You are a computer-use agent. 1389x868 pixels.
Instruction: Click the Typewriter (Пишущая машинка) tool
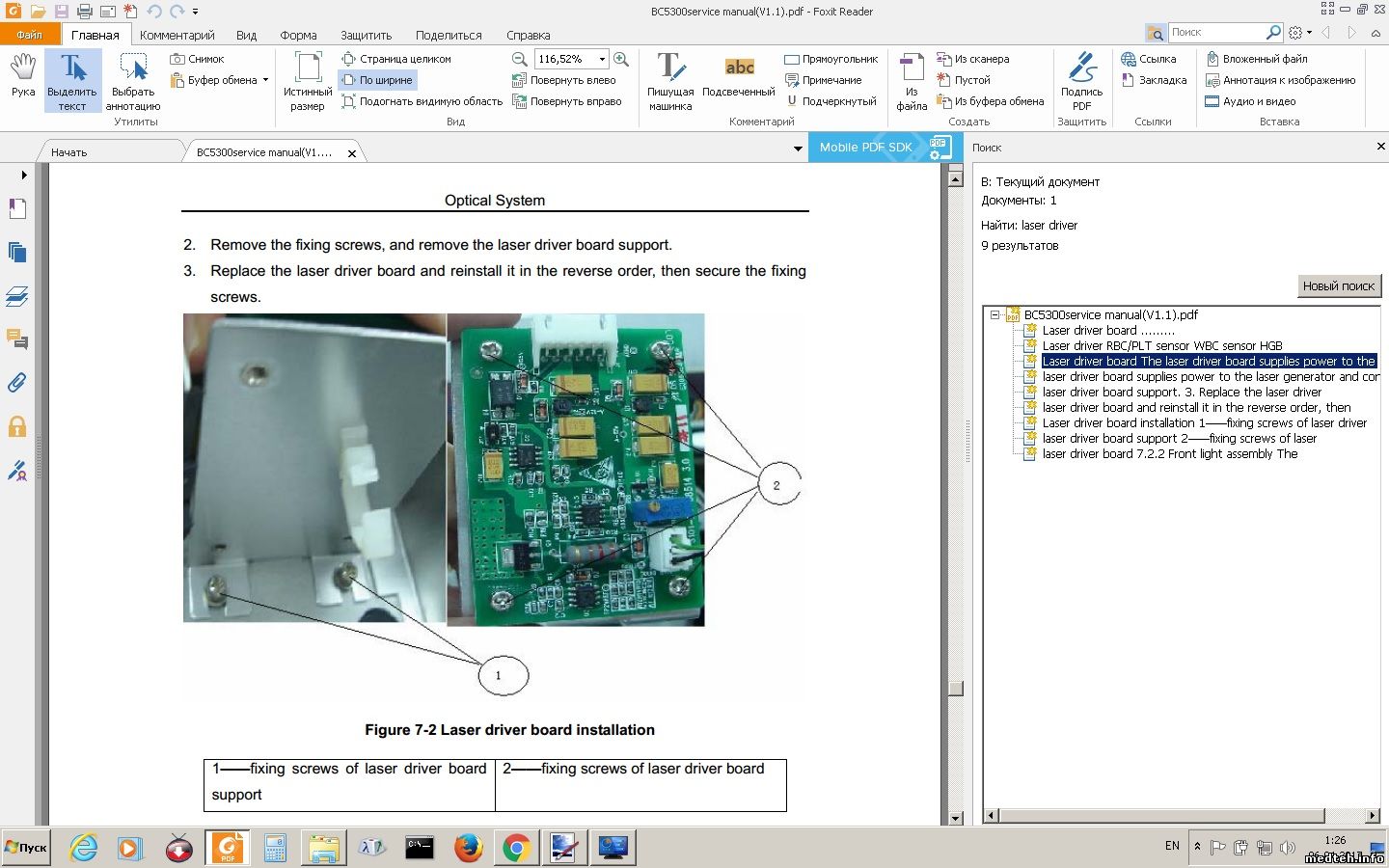(670, 81)
